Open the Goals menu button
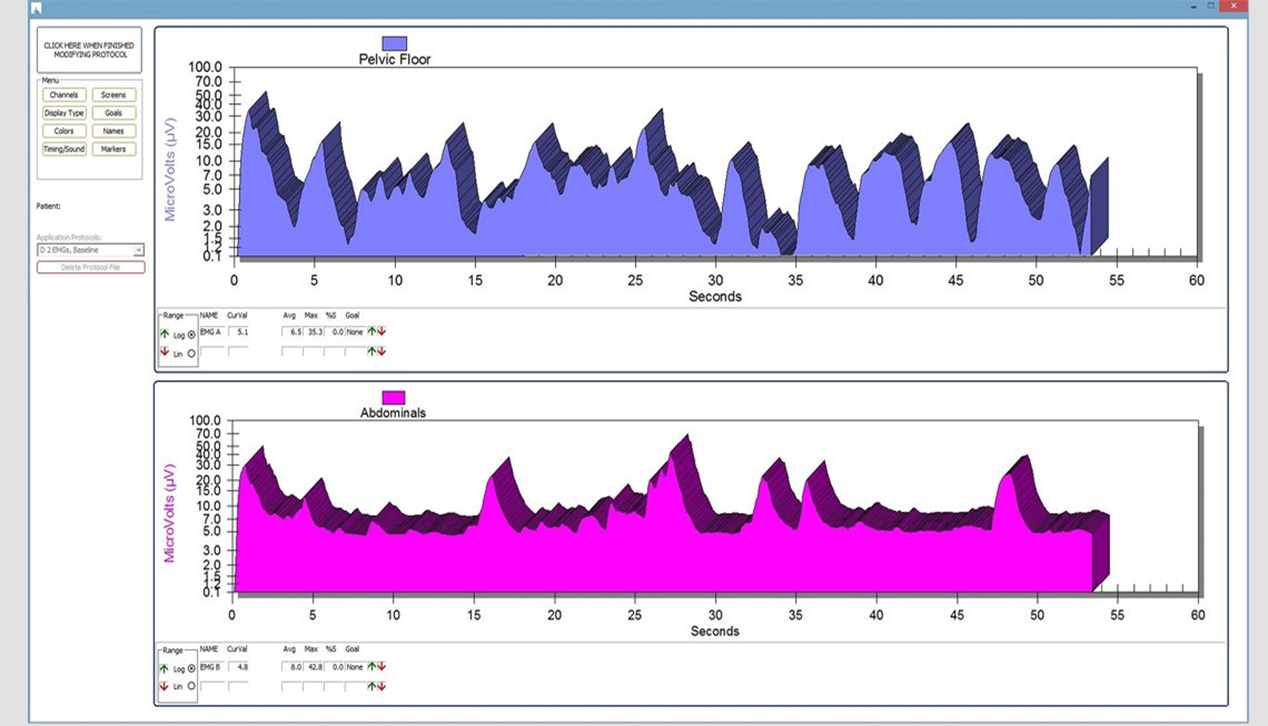The image size is (1268, 726). coord(113,113)
